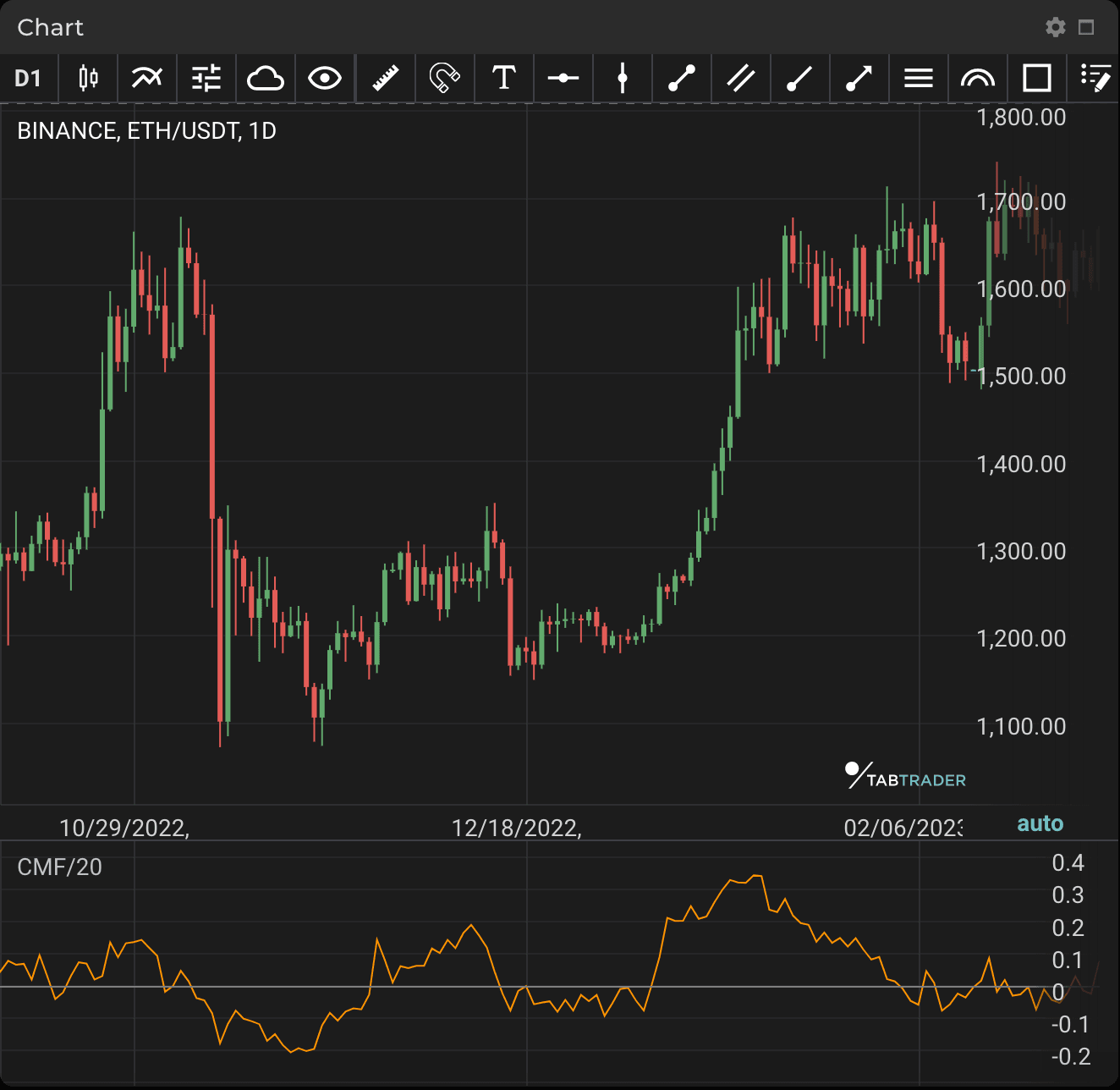The image size is (1120, 1090).
Task: Change the candlestick chart type
Action: [88, 79]
